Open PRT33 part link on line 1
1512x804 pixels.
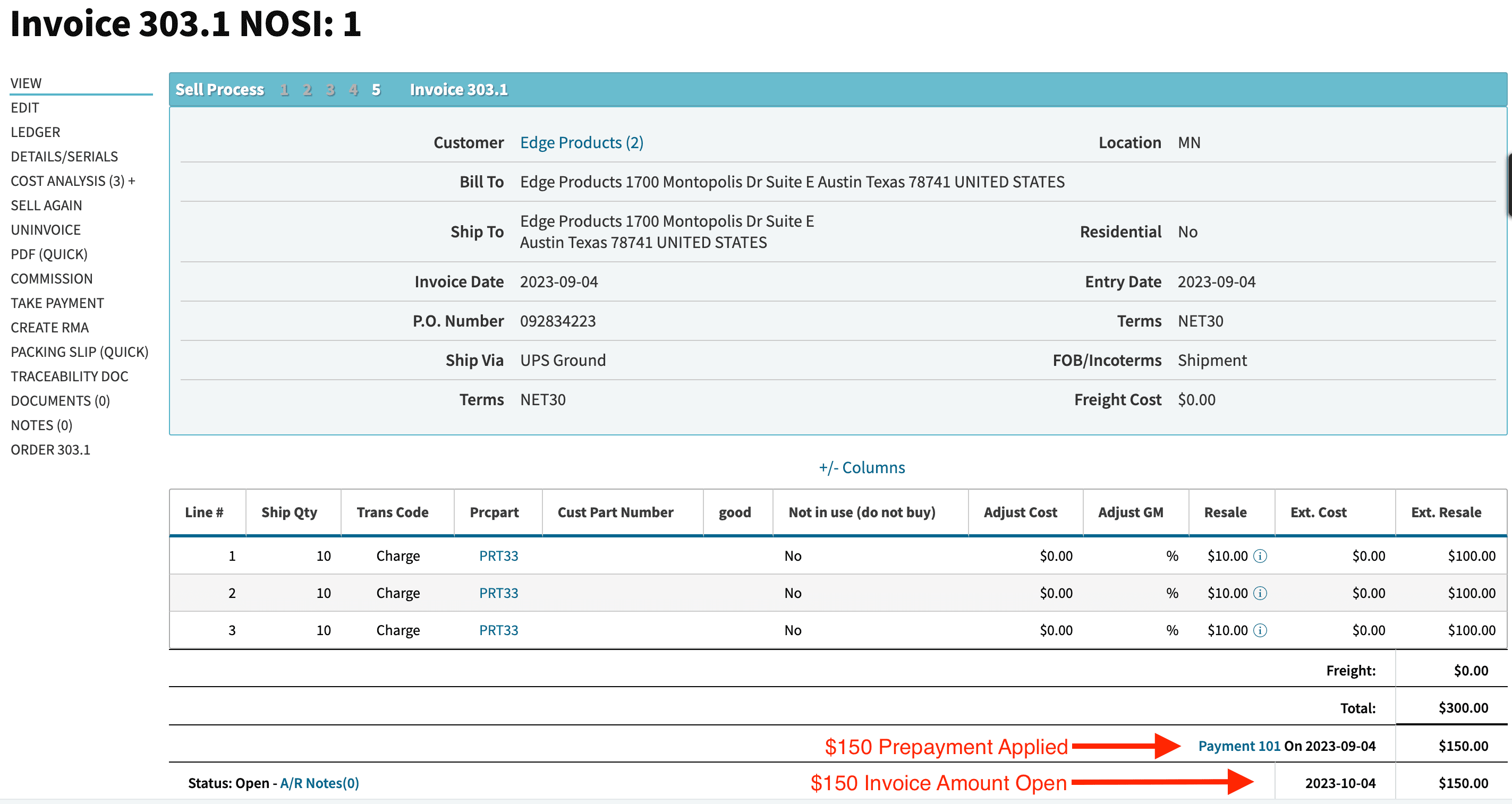(498, 556)
